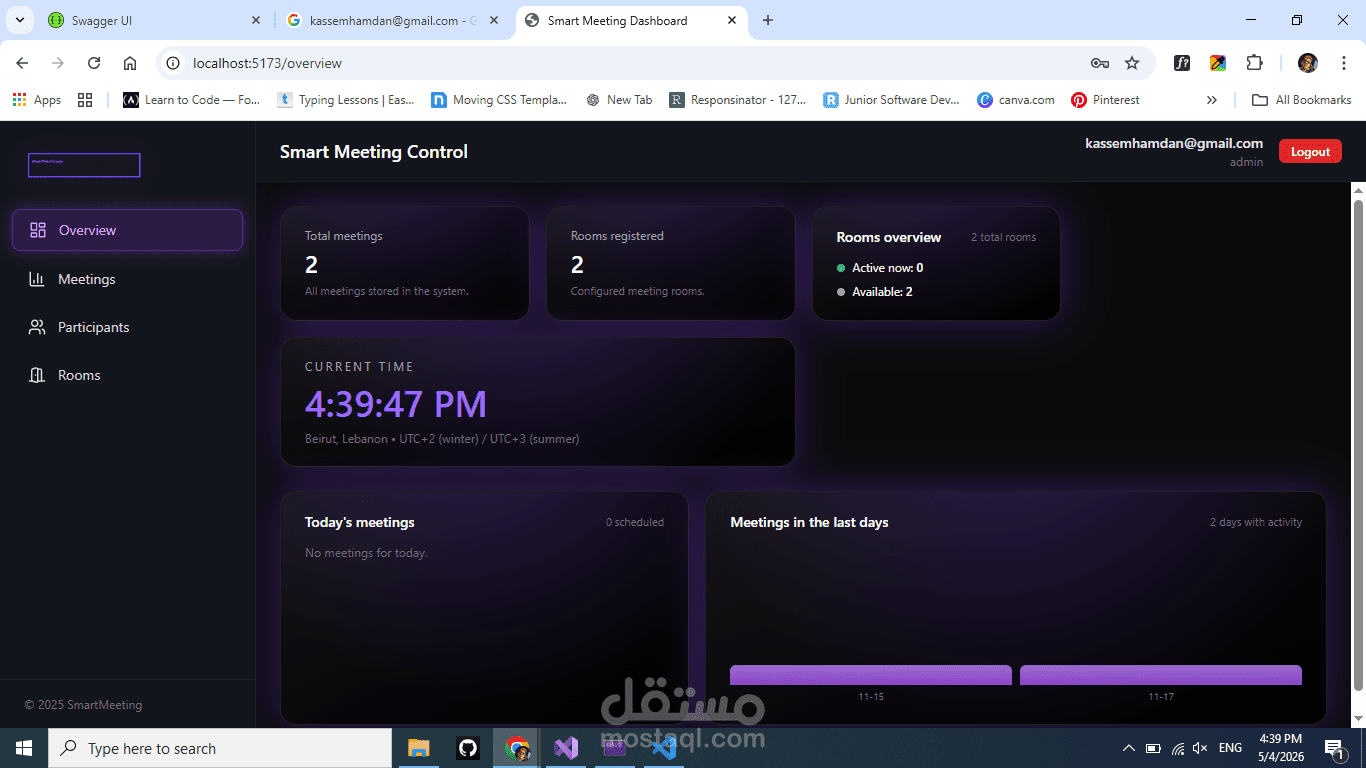
Task: Click the SmartMeeting logo box
Action: click(x=84, y=165)
